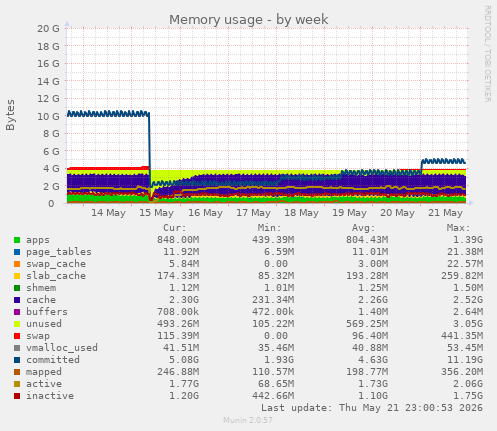
Task: Click the committed current value 5.08G
Action: [184, 360]
